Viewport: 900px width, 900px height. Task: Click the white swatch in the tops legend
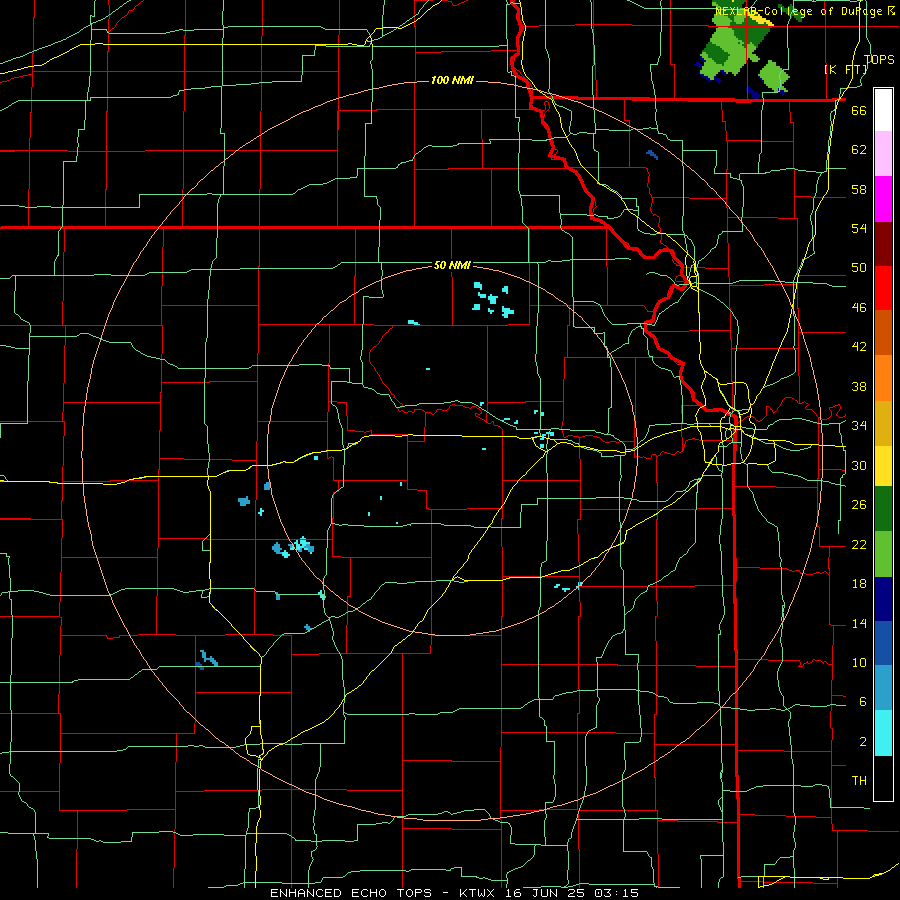pos(883,110)
